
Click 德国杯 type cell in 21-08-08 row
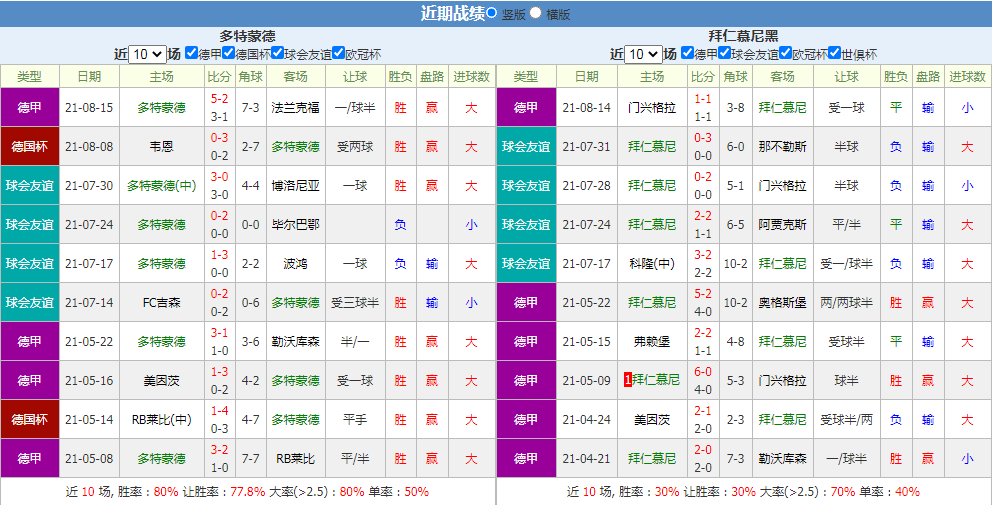point(30,146)
